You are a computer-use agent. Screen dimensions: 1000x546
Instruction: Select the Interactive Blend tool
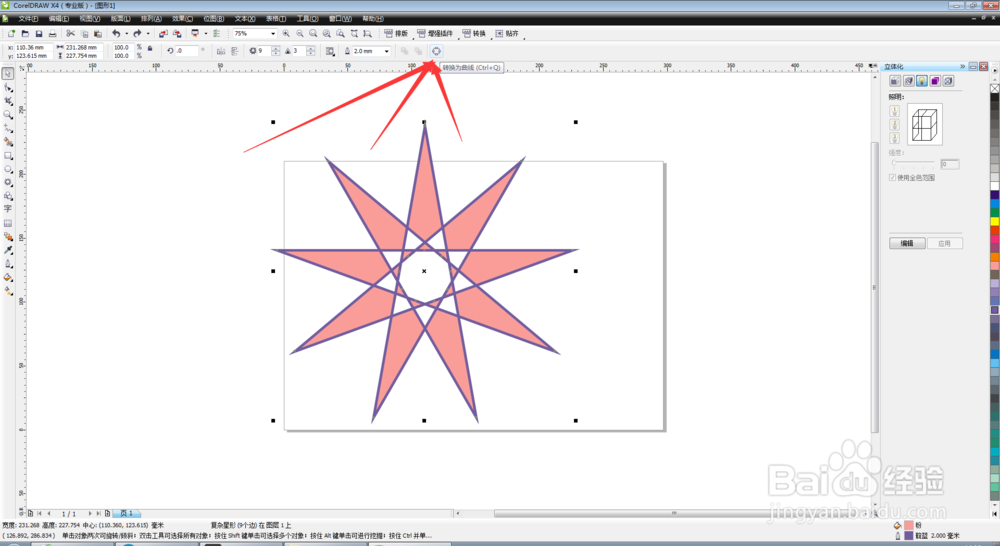[x=8, y=237]
